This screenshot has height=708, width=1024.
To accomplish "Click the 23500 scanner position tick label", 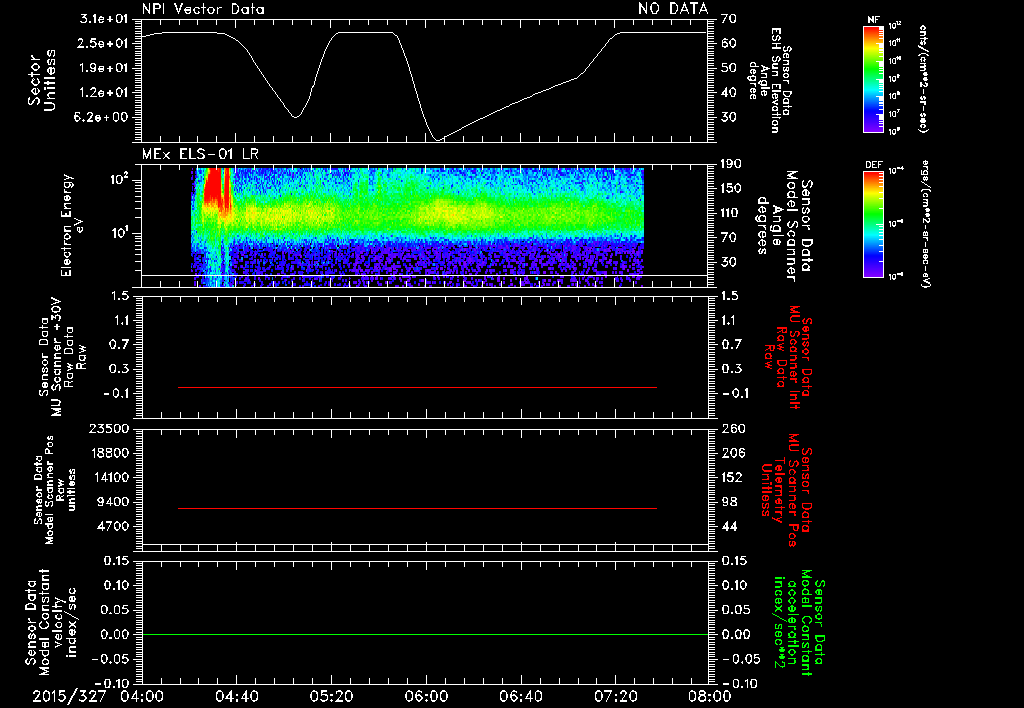I will (109, 429).
